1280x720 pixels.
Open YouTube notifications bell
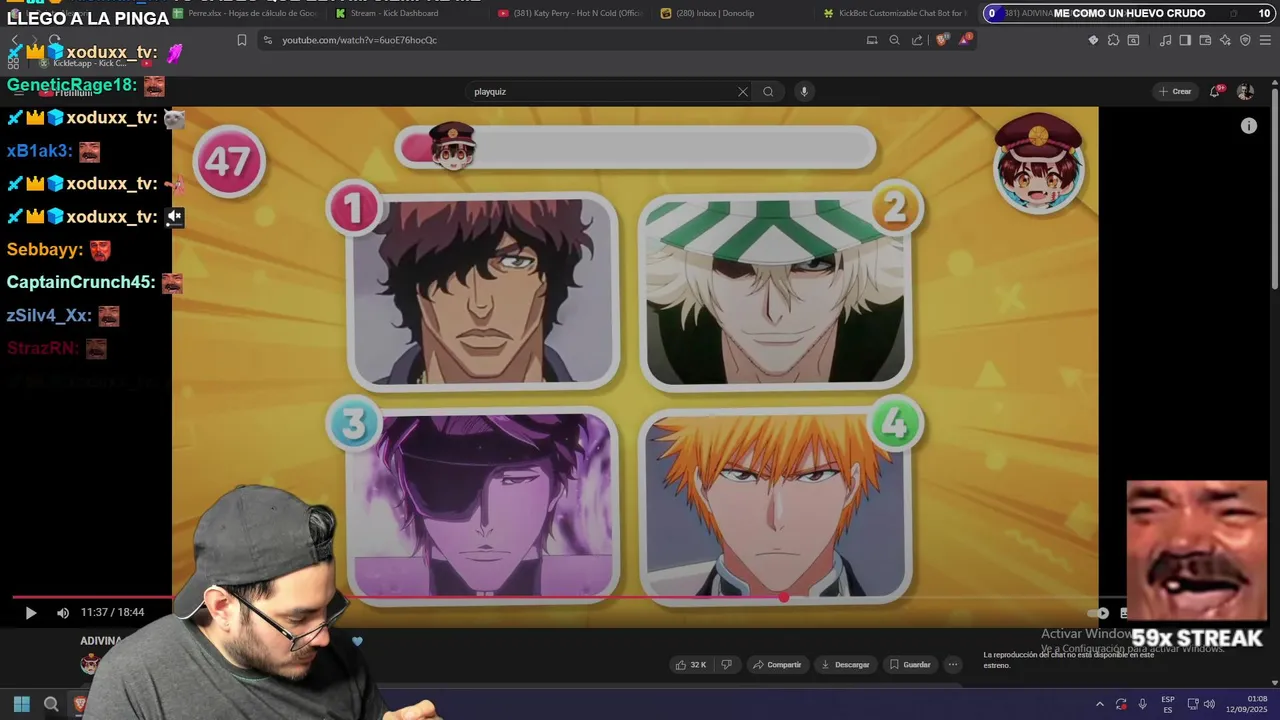tap(1215, 91)
